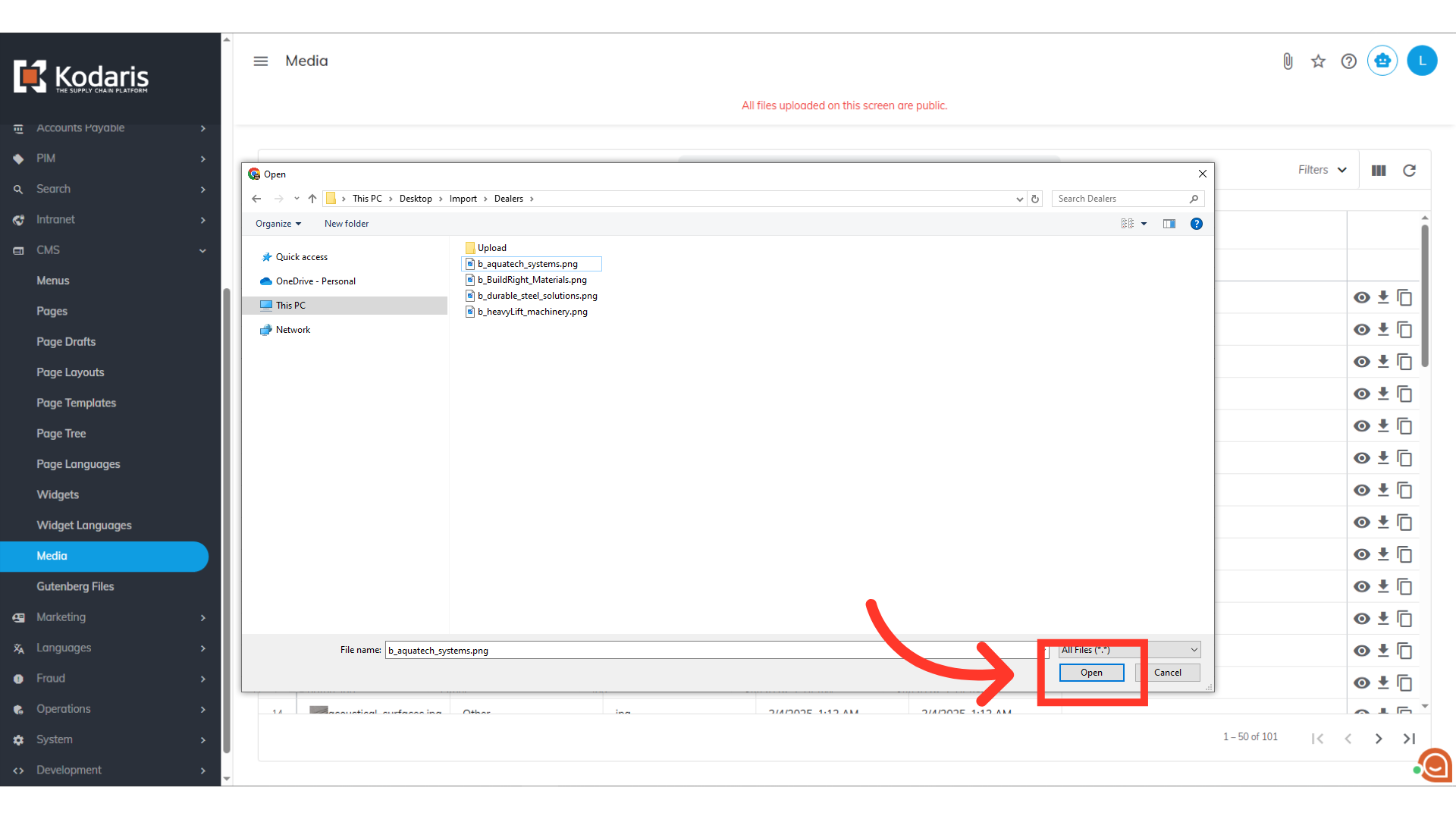Click the up arrow in file dialog
1456x819 pixels.
click(x=312, y=199)
